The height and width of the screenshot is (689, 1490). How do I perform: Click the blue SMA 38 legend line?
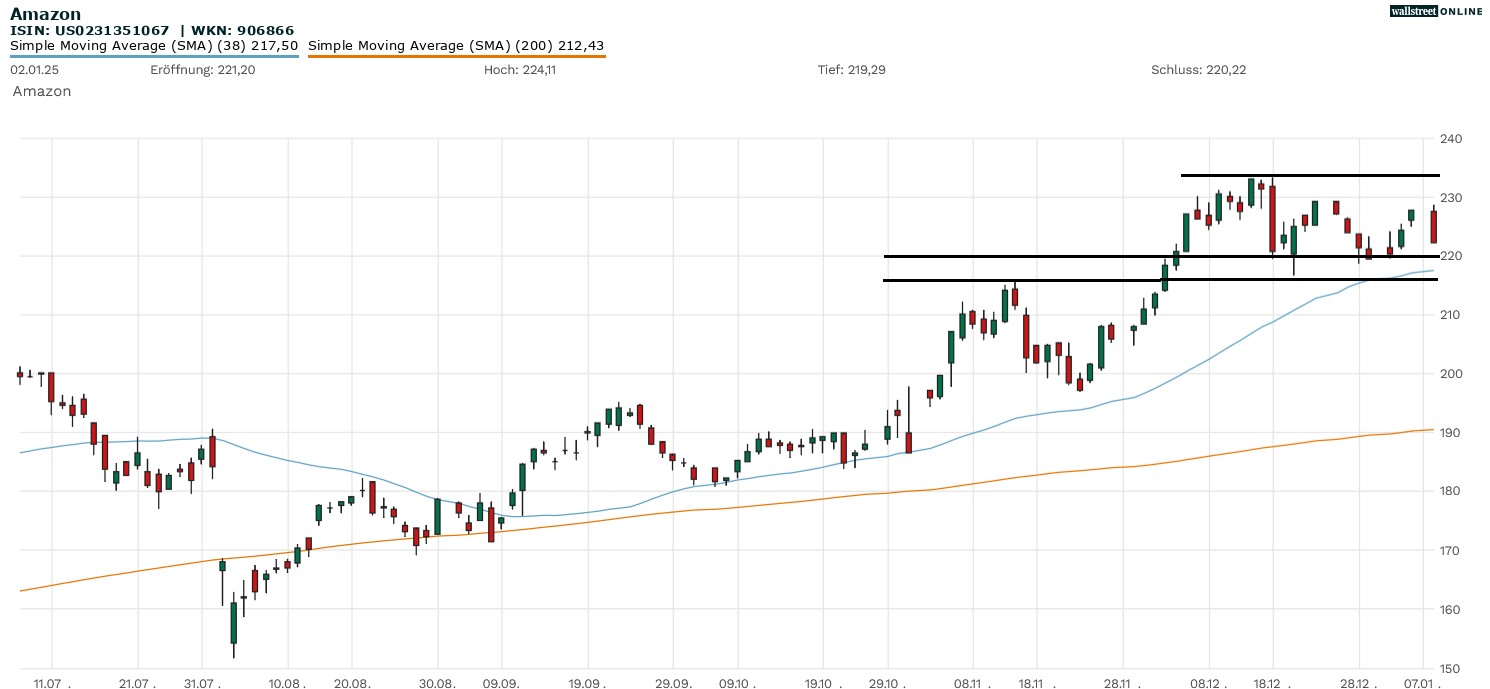click(155, 57)
